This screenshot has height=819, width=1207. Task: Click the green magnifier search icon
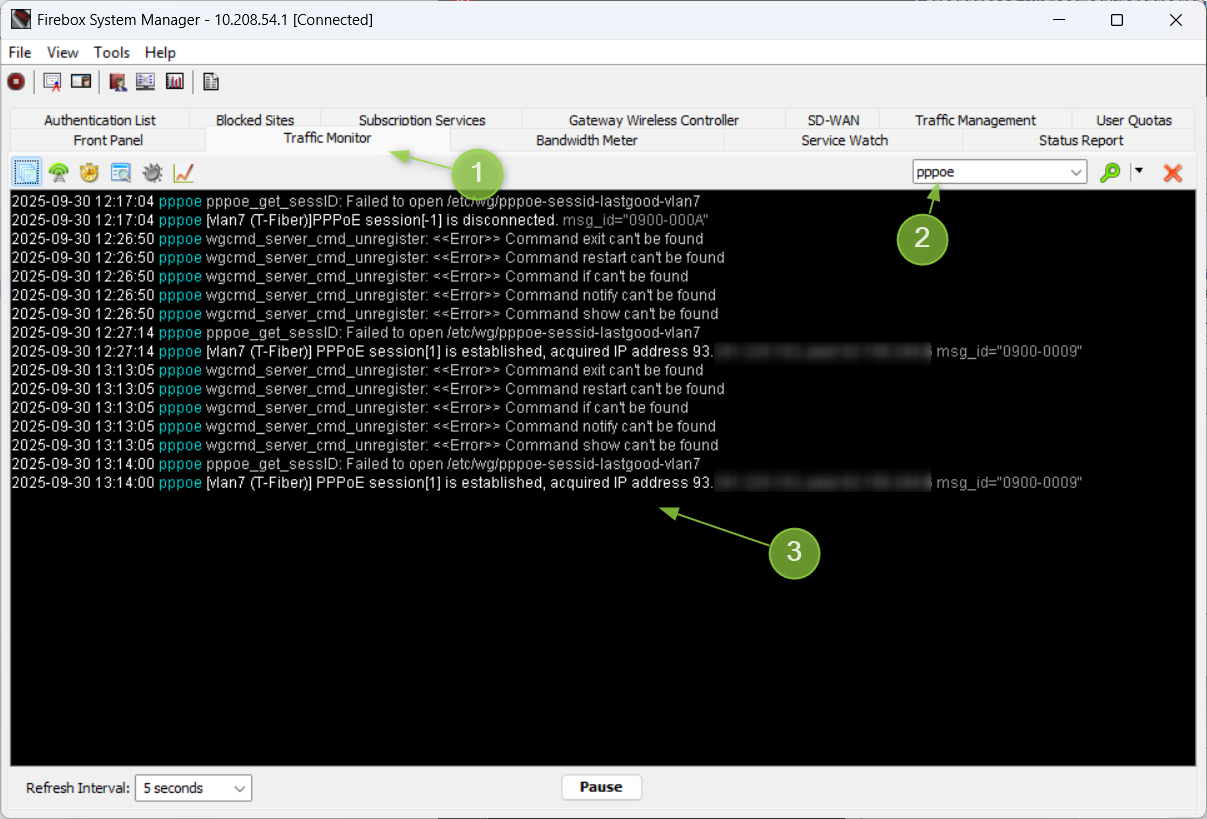coord(1109,172)
